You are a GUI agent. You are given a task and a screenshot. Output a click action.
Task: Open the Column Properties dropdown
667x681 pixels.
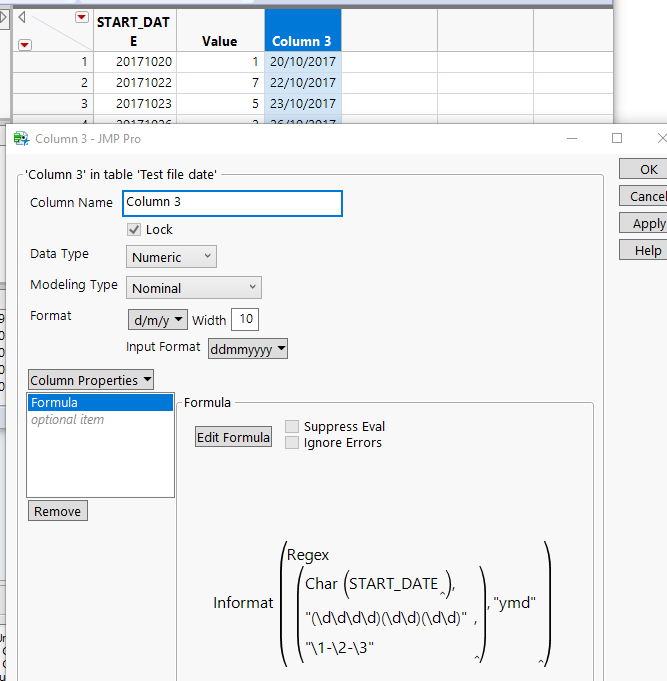point(91,380)
